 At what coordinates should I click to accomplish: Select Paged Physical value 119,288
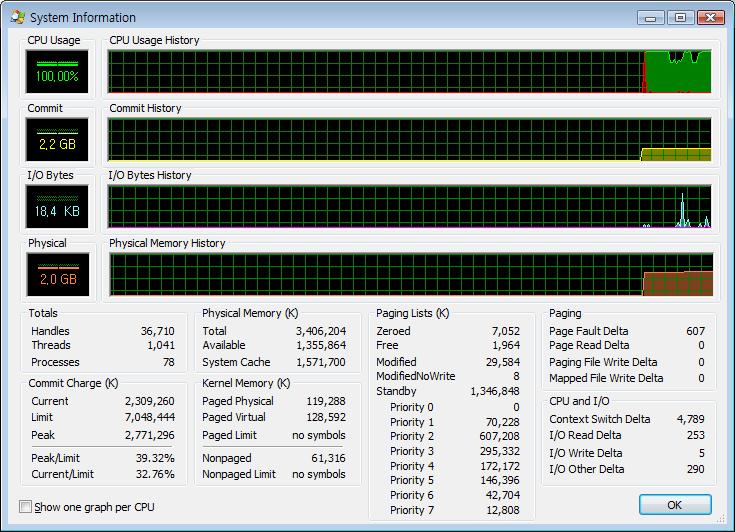(326, 401)
